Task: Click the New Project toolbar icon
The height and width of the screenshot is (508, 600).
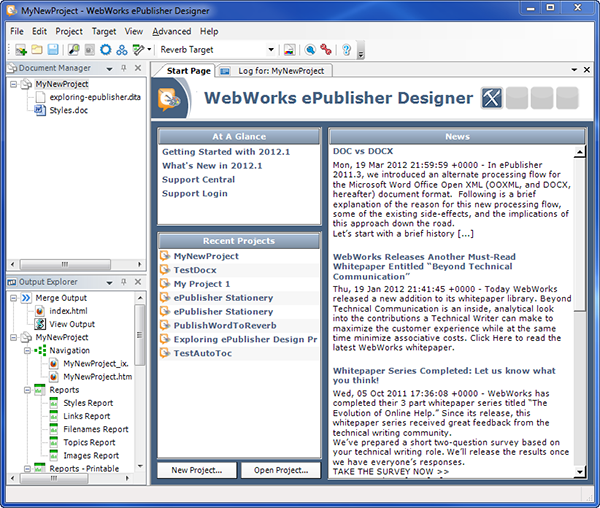Action: click(21, 50)
